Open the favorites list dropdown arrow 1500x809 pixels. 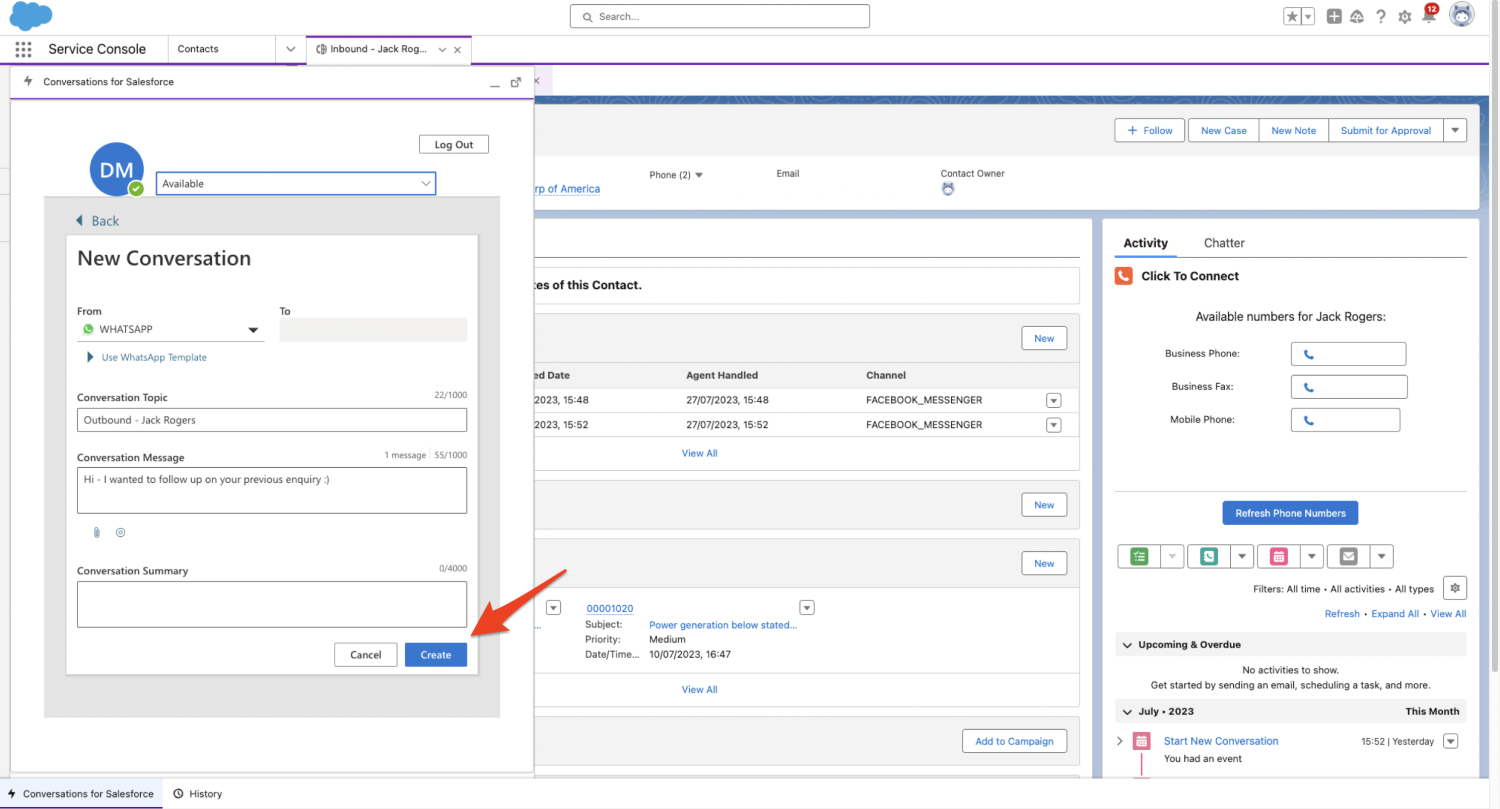[x=1308, y=17]
